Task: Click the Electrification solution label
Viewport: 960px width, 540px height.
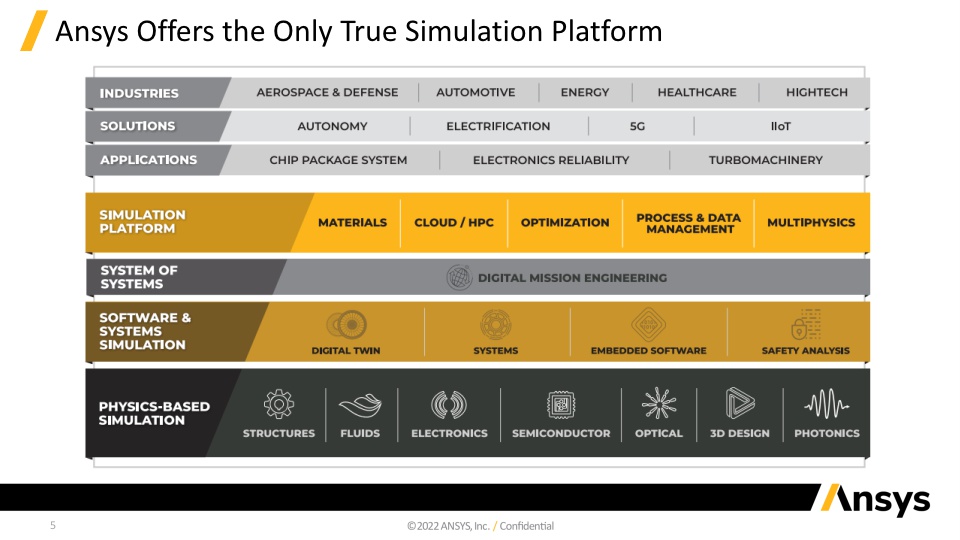Action: point(498,127)
